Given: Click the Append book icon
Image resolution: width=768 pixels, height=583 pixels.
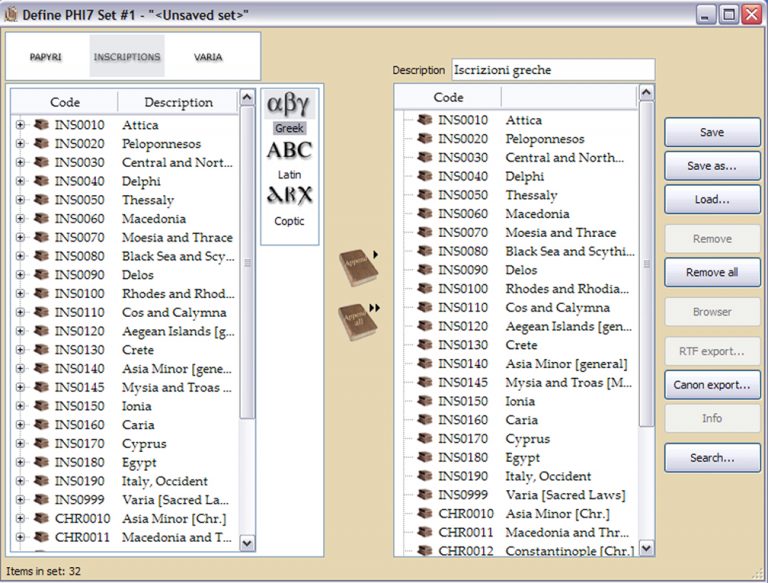Looking at the screenshot, I should (359, 267).
